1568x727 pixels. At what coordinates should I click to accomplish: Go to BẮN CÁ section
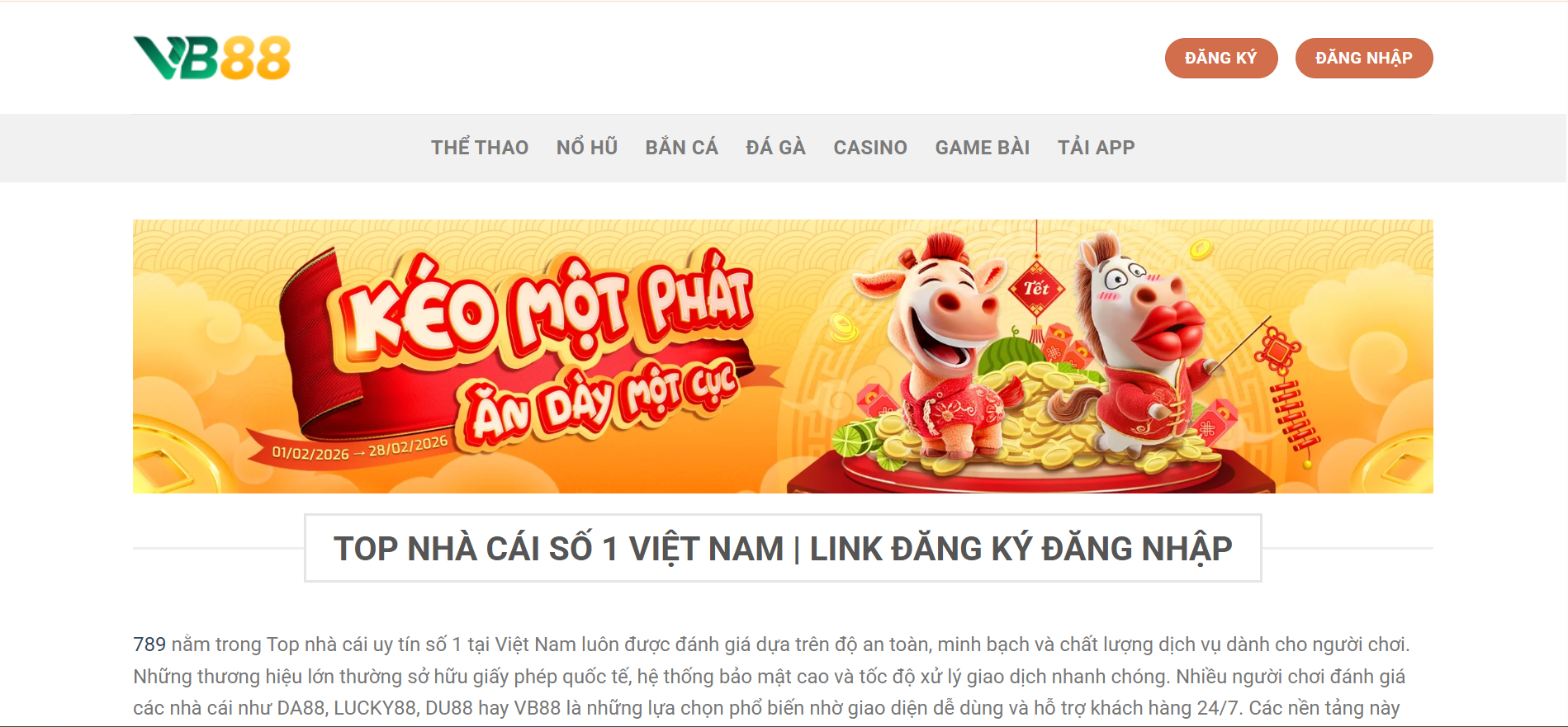[x=682, y=148]
